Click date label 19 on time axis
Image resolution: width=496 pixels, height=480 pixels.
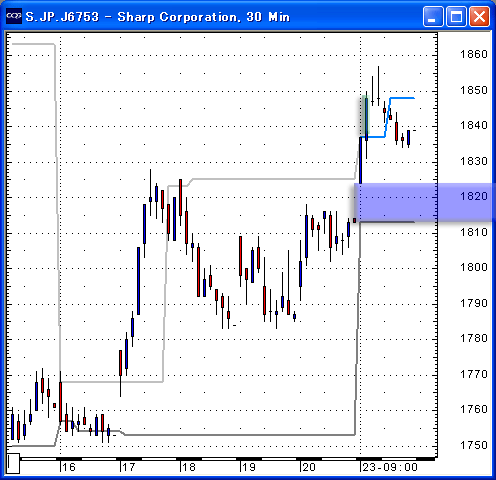coord(249,467)
